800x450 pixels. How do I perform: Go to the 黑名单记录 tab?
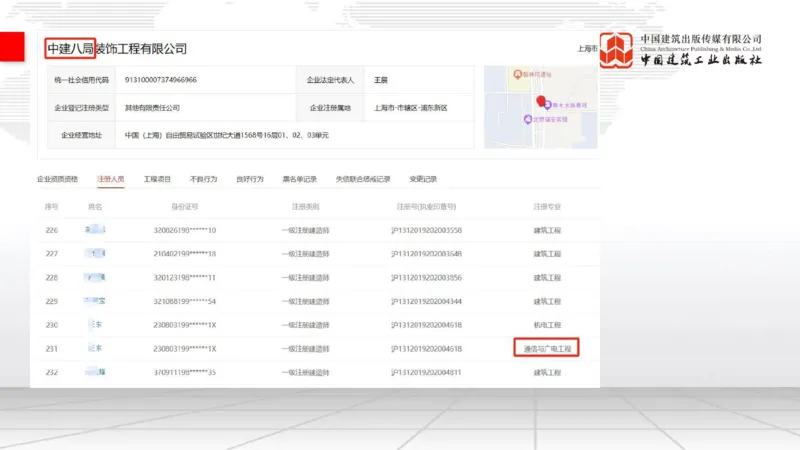[299, 179]
